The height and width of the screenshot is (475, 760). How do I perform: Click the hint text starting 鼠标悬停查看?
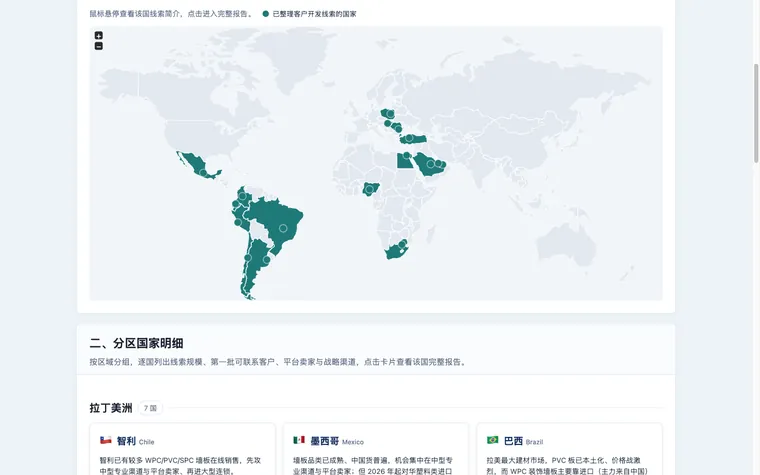(x=172, y=14)
